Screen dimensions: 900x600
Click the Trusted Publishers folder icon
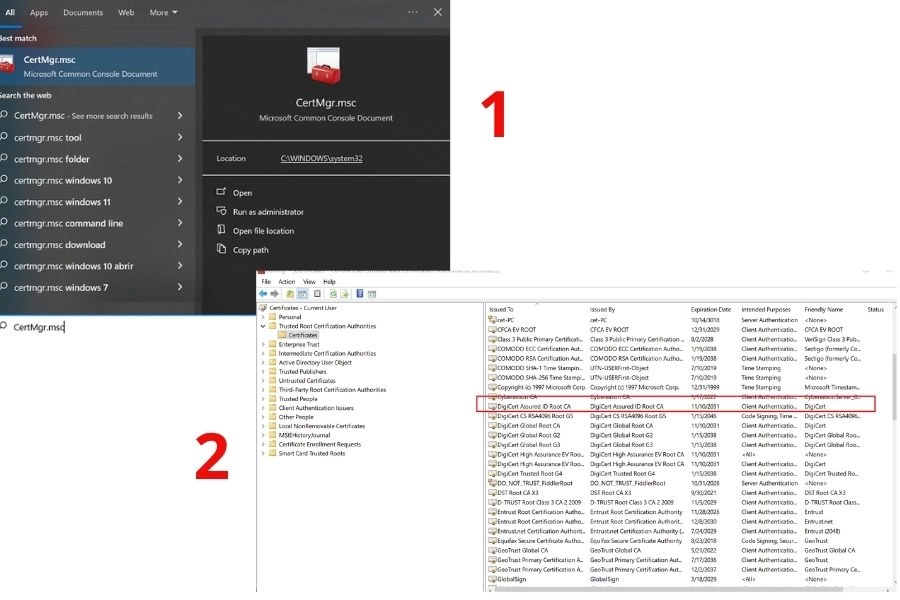(x=273, y=371)
